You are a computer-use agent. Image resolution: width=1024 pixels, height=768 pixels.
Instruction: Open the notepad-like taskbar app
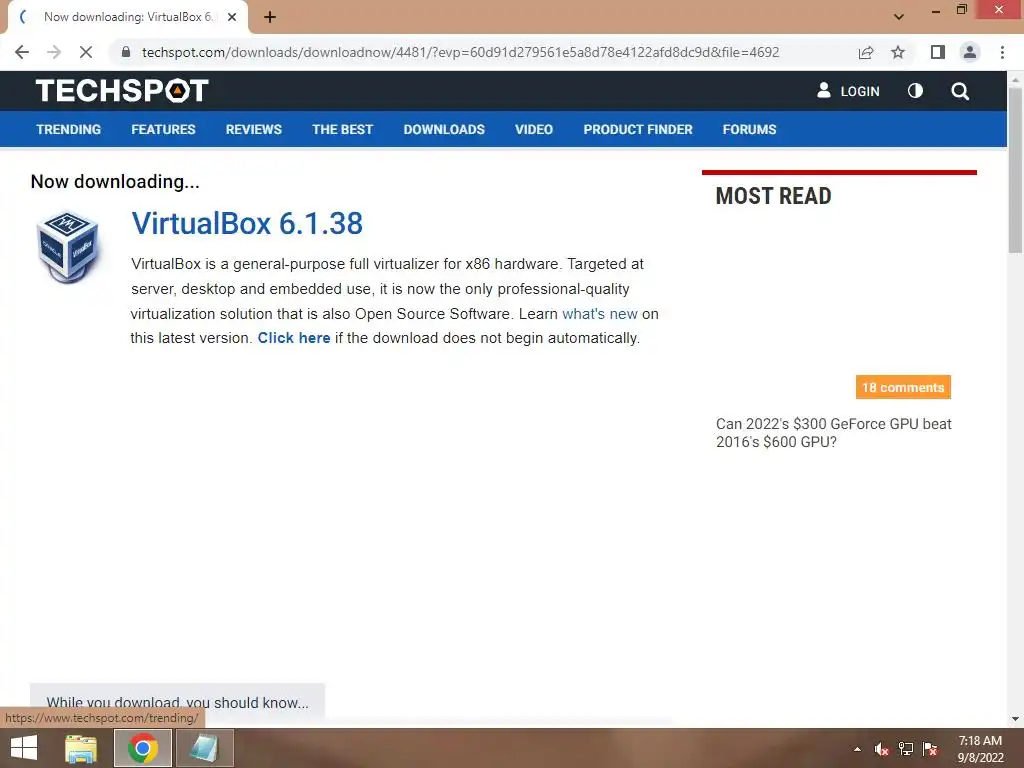point(204,748)
